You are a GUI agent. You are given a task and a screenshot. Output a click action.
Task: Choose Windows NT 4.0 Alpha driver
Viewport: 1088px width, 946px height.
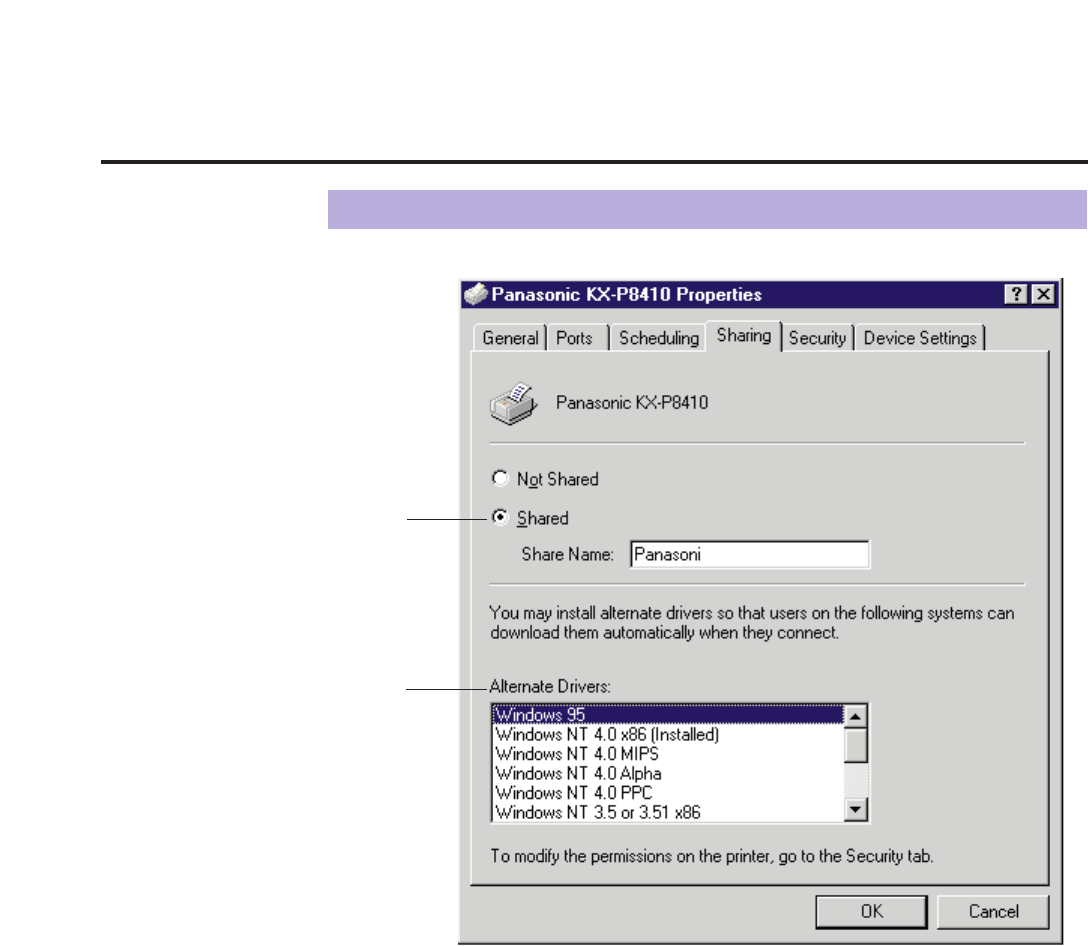[x=668, y=773]
